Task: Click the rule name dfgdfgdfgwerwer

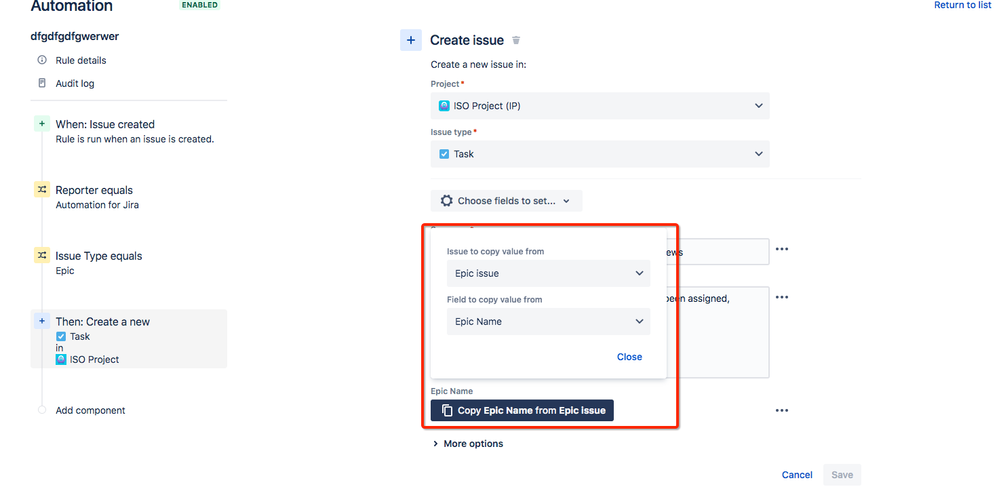Action: point(75,36)
